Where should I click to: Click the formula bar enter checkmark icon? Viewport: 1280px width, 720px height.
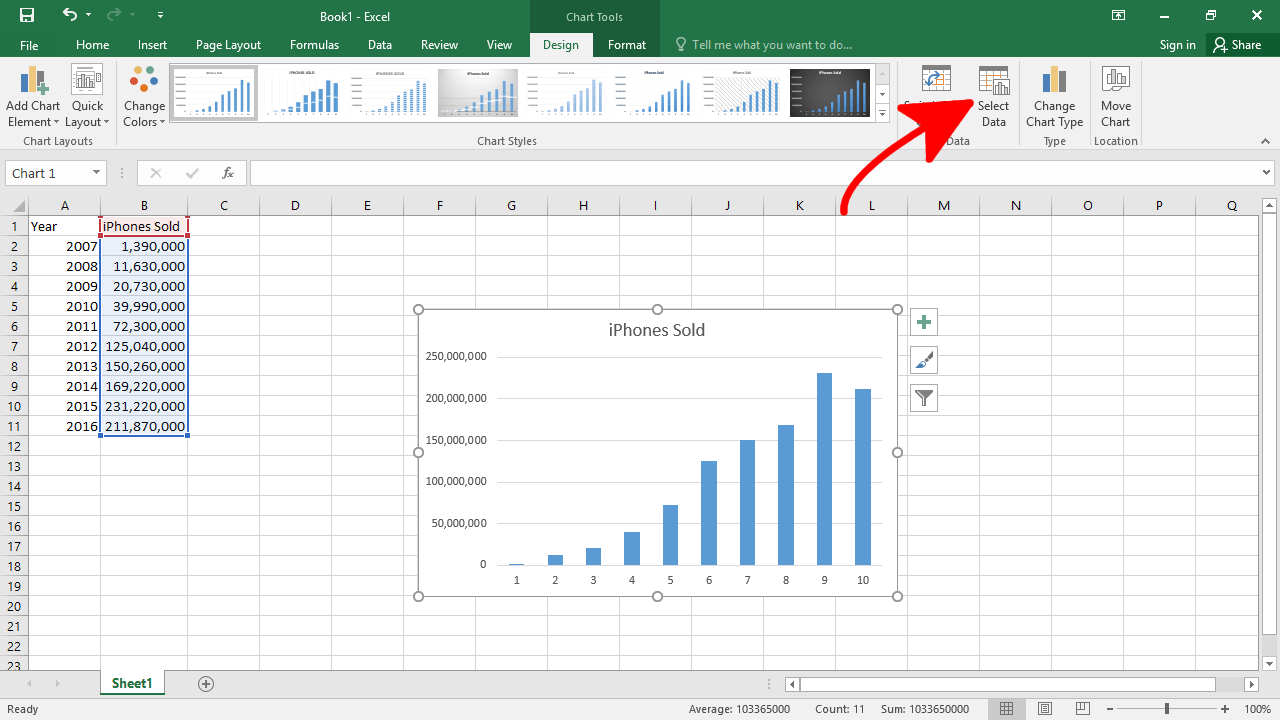[x=192, y=173]
